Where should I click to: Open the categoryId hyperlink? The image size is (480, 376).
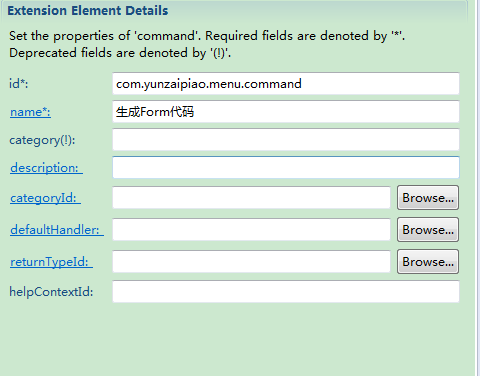[x=45, y=198]
